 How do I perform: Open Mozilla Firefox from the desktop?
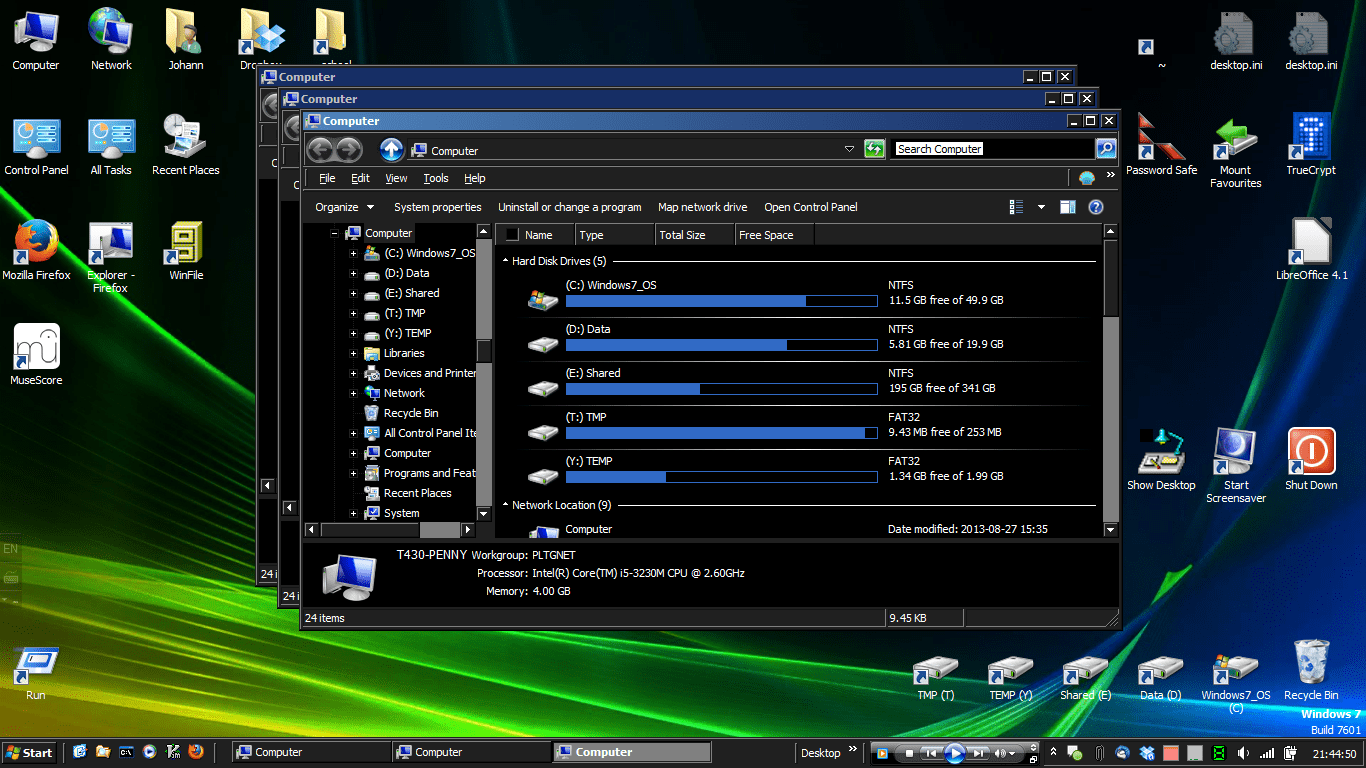point(36,240)
